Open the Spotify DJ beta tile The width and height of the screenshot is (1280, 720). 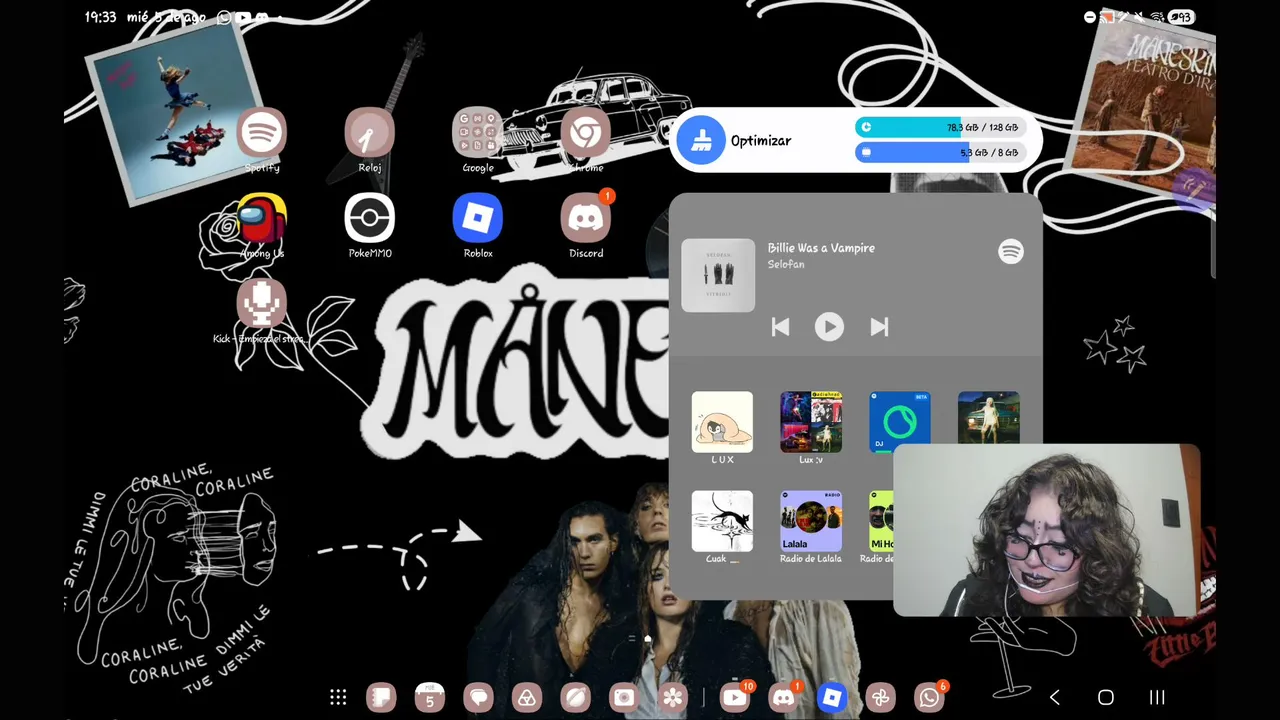pyautogui.click(x=900, y=422)
